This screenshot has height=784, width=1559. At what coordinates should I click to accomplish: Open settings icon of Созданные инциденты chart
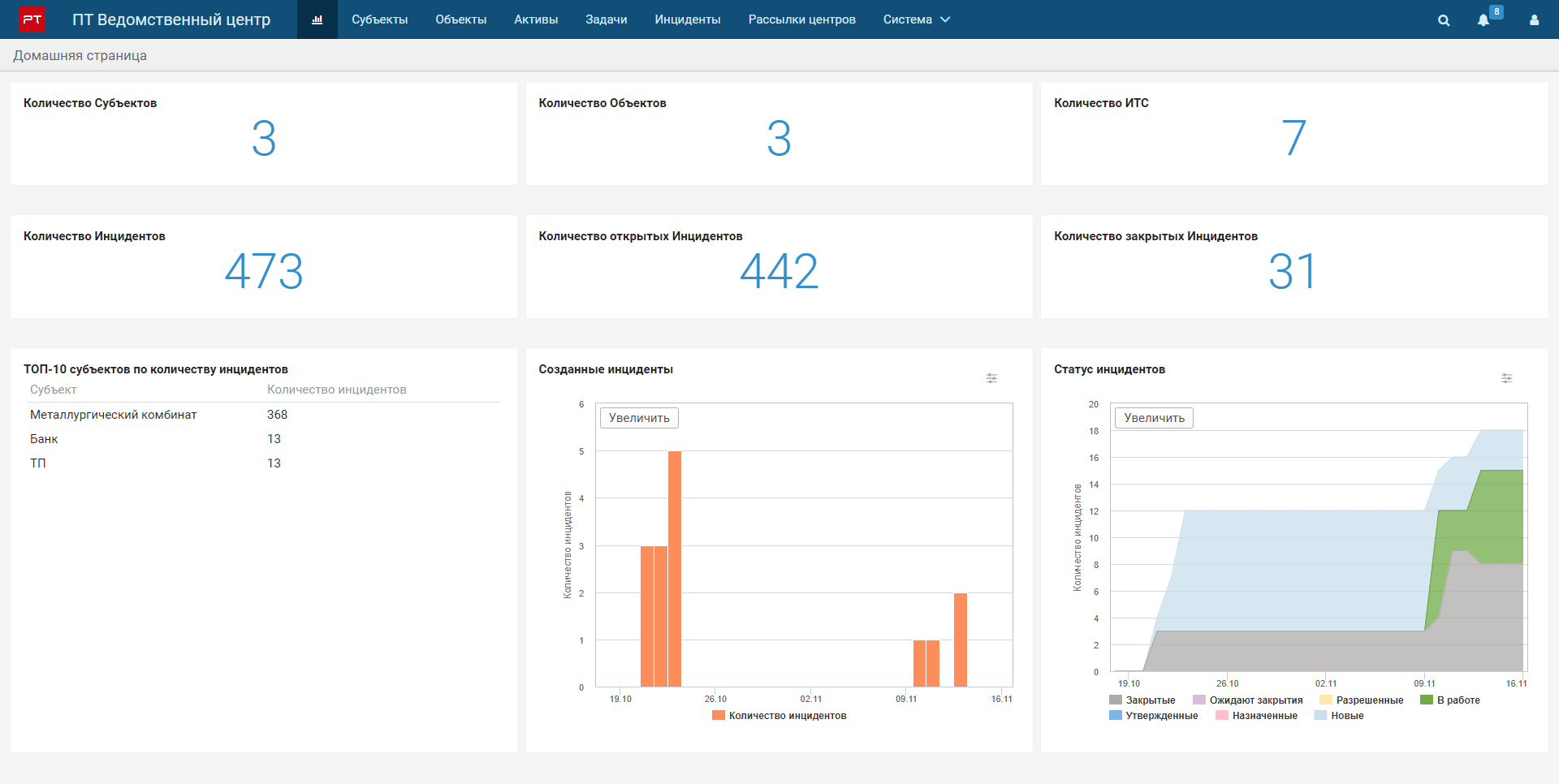[991, 378]
